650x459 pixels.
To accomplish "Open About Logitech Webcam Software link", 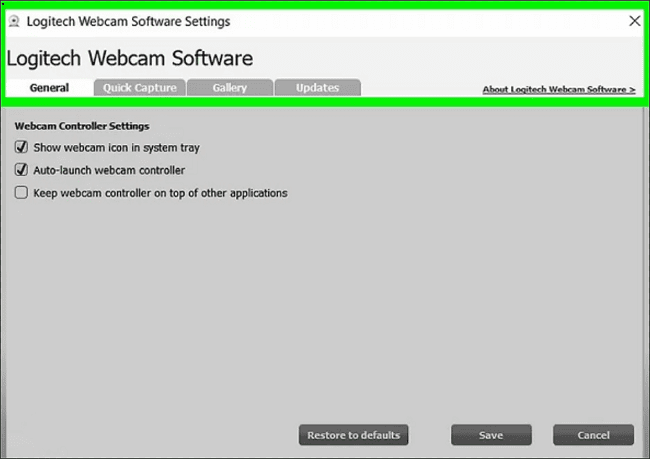I will (559, 89).
